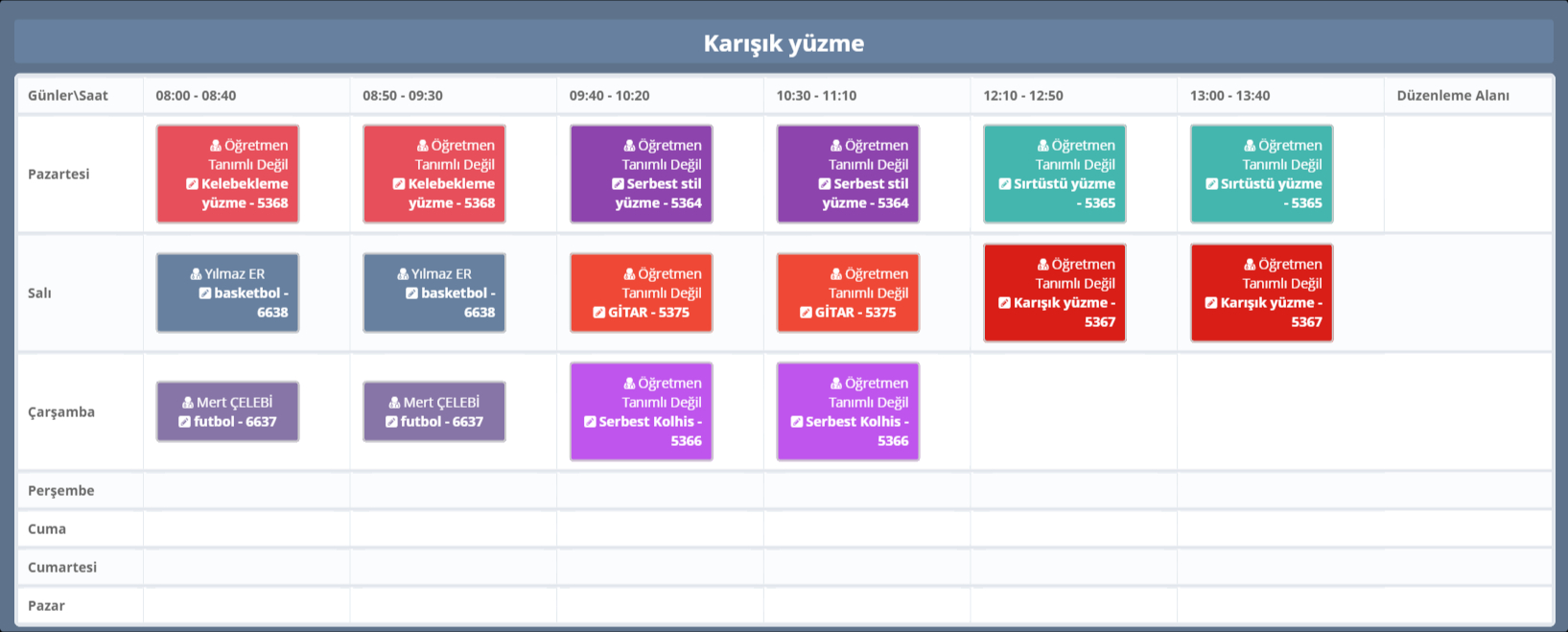The width and height of the screenshot is (1568, 632).
Task: Click teacher icon on Çarşamba 08:00 Mert ÇELEBİ card
Action: (x=188, y=403)
